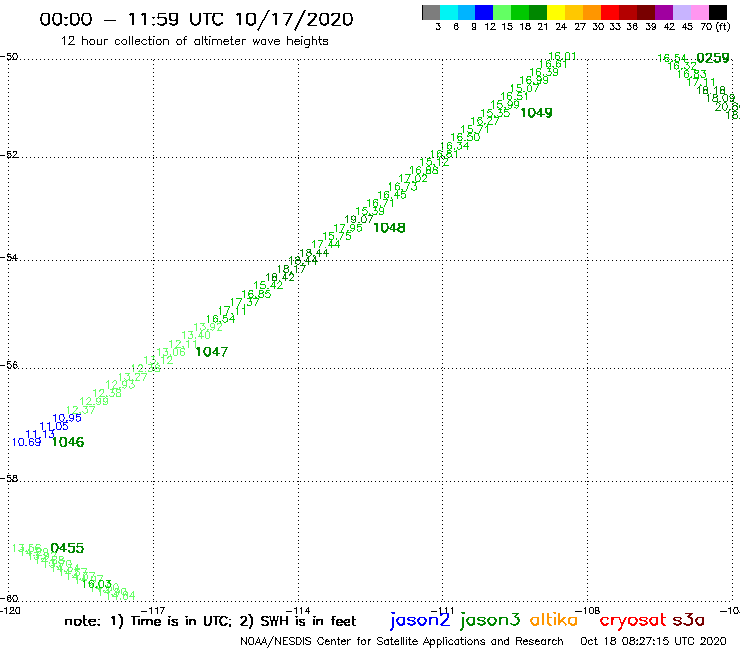The width and height of the screenshot is (740, 650).
Task: Click the pass time label 1047
Action: click(x=211, y=352)
